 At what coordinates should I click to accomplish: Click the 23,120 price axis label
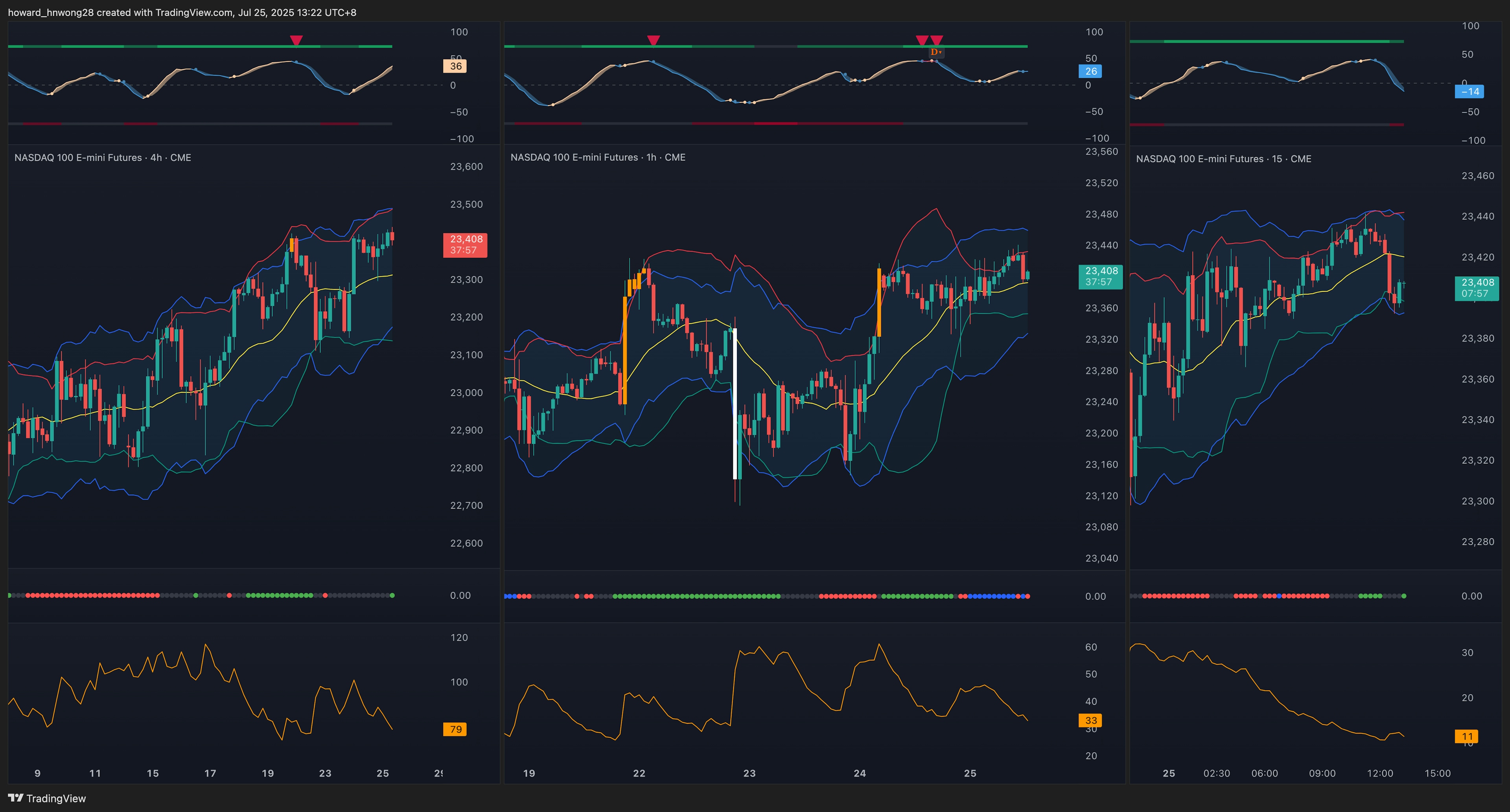1101,496
